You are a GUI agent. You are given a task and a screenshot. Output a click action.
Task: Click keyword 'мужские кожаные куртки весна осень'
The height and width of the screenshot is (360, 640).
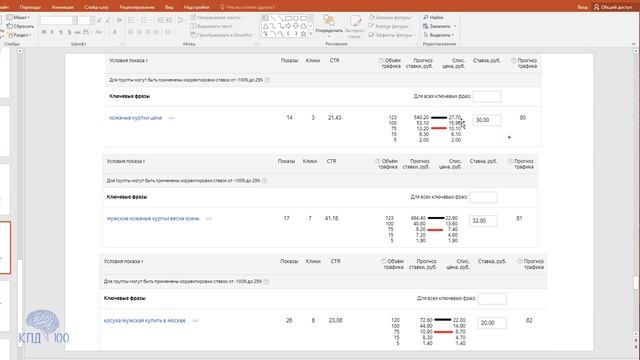click(x=153, y=219)
